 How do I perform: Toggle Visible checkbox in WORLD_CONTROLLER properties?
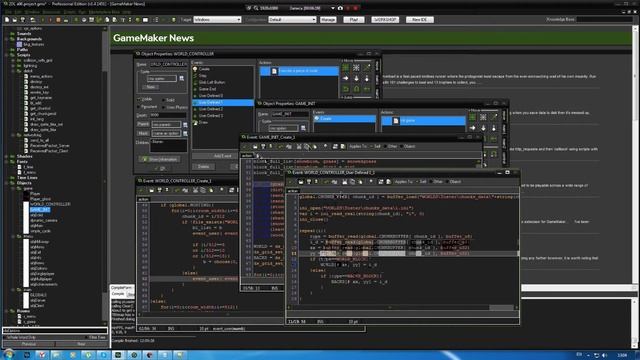click(139, 99)
